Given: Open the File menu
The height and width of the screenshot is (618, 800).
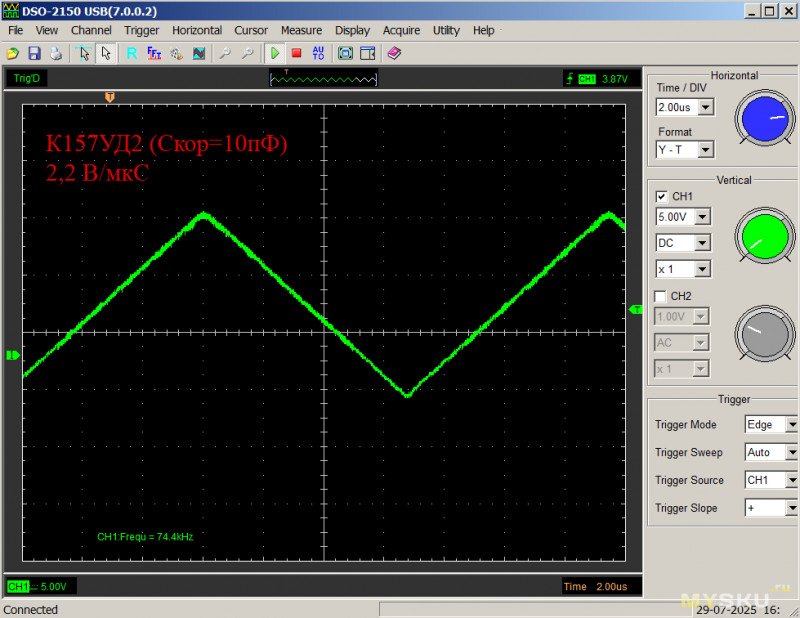Looking at the screenshot, I should [15, 30].
